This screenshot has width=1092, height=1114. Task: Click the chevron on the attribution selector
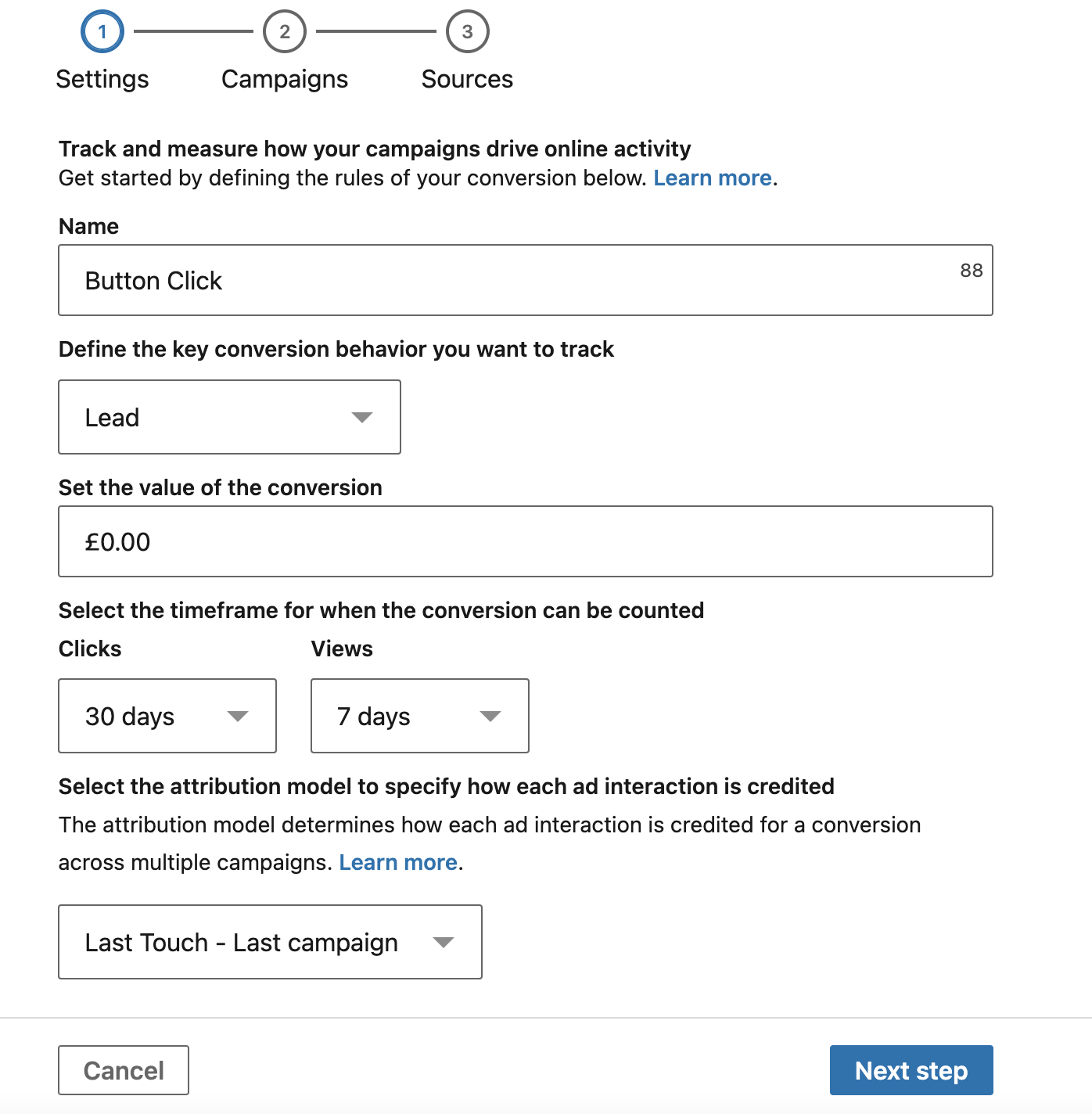(444, 942)
